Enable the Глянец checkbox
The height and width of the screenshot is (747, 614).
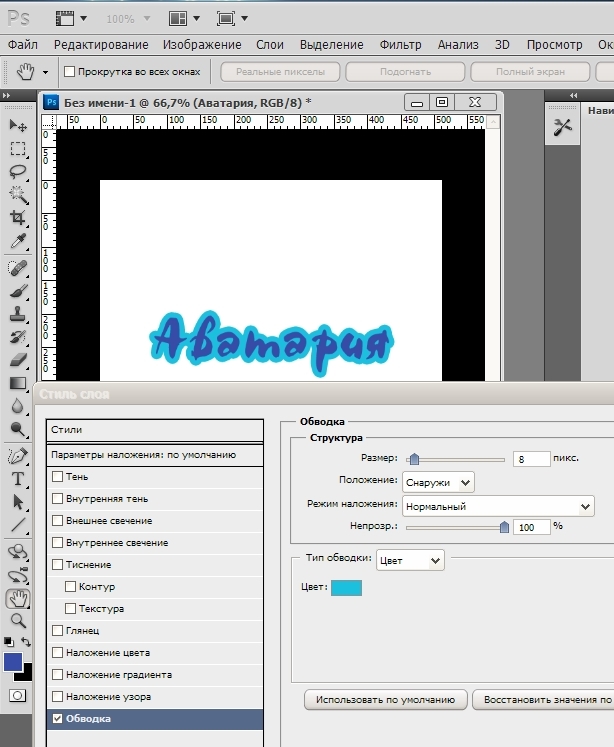pyautogui.click(x=57, y=630)
